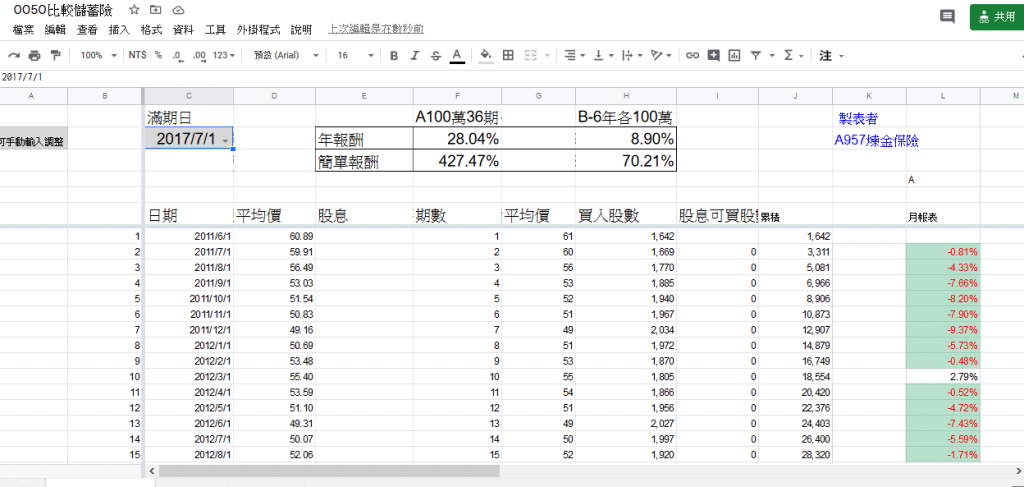Open the zoom 100% dropdown

tap(98, 55)
